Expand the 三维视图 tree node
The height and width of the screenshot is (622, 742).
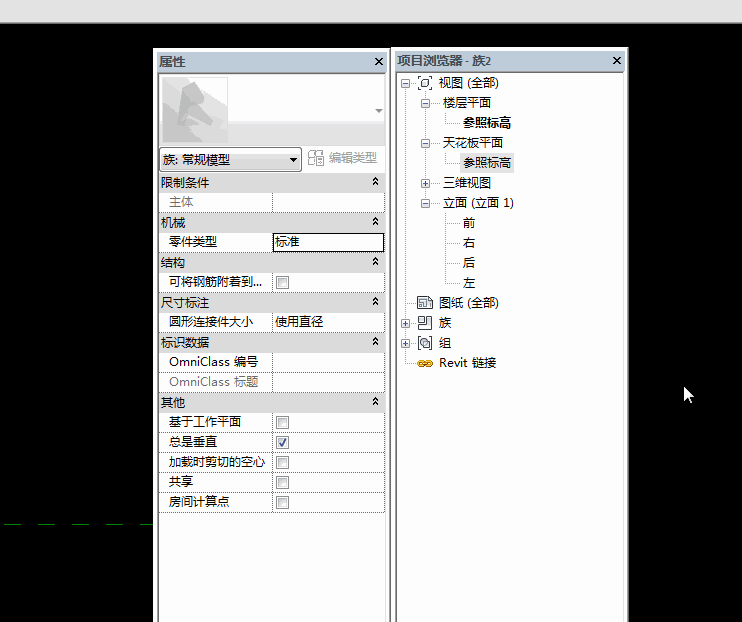(x=425, y=183)
